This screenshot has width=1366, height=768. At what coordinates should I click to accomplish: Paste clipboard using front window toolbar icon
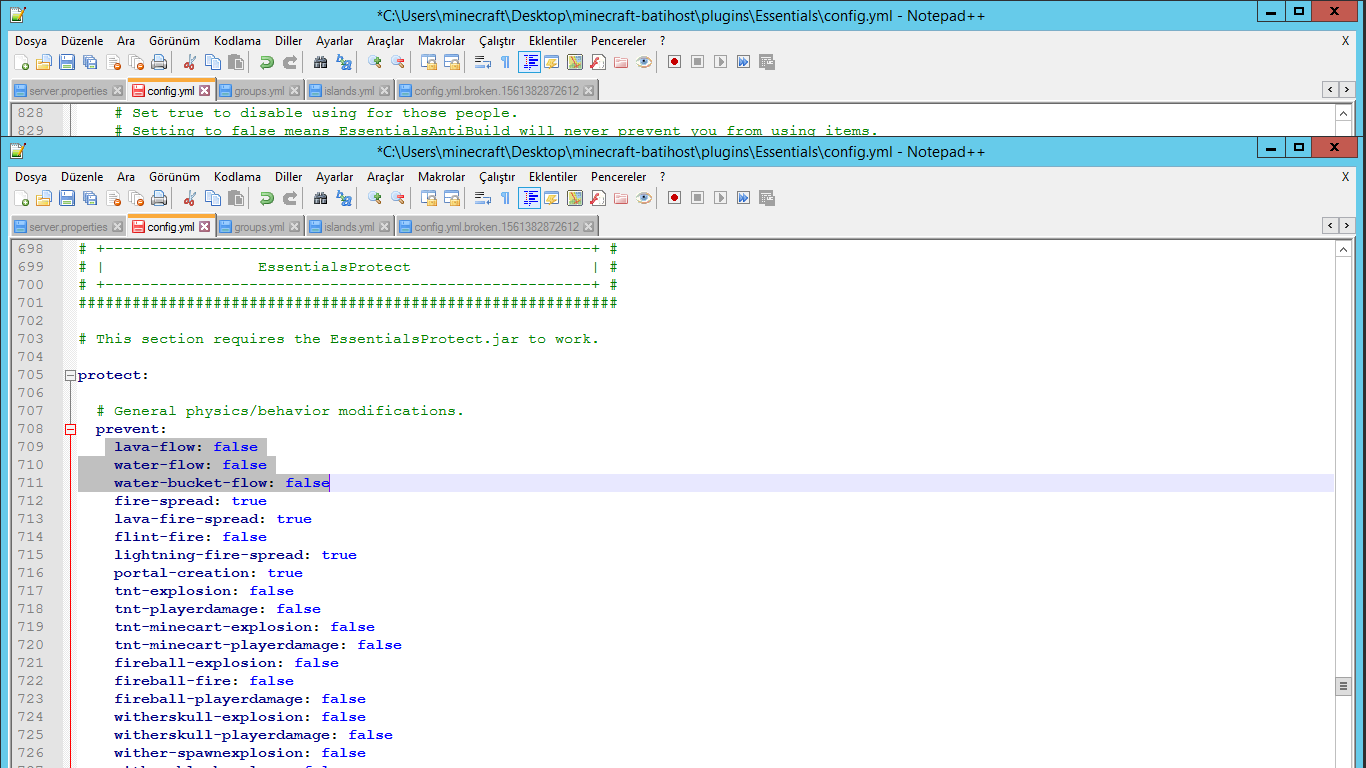click(235, 198)
